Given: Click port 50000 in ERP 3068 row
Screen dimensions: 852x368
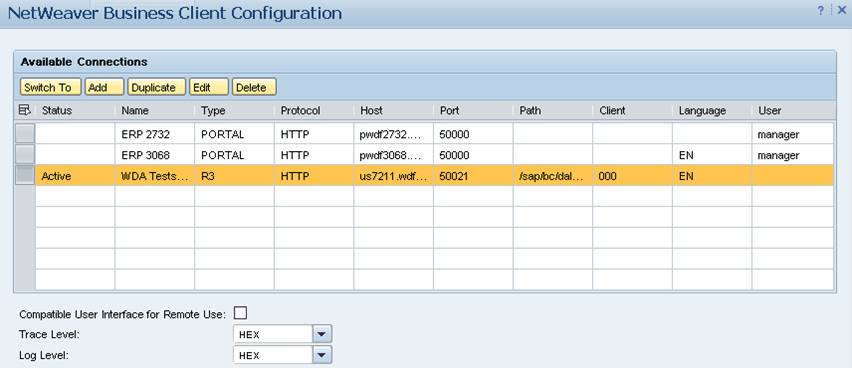Looking at the screenshot, I should [x=473, y=155].
